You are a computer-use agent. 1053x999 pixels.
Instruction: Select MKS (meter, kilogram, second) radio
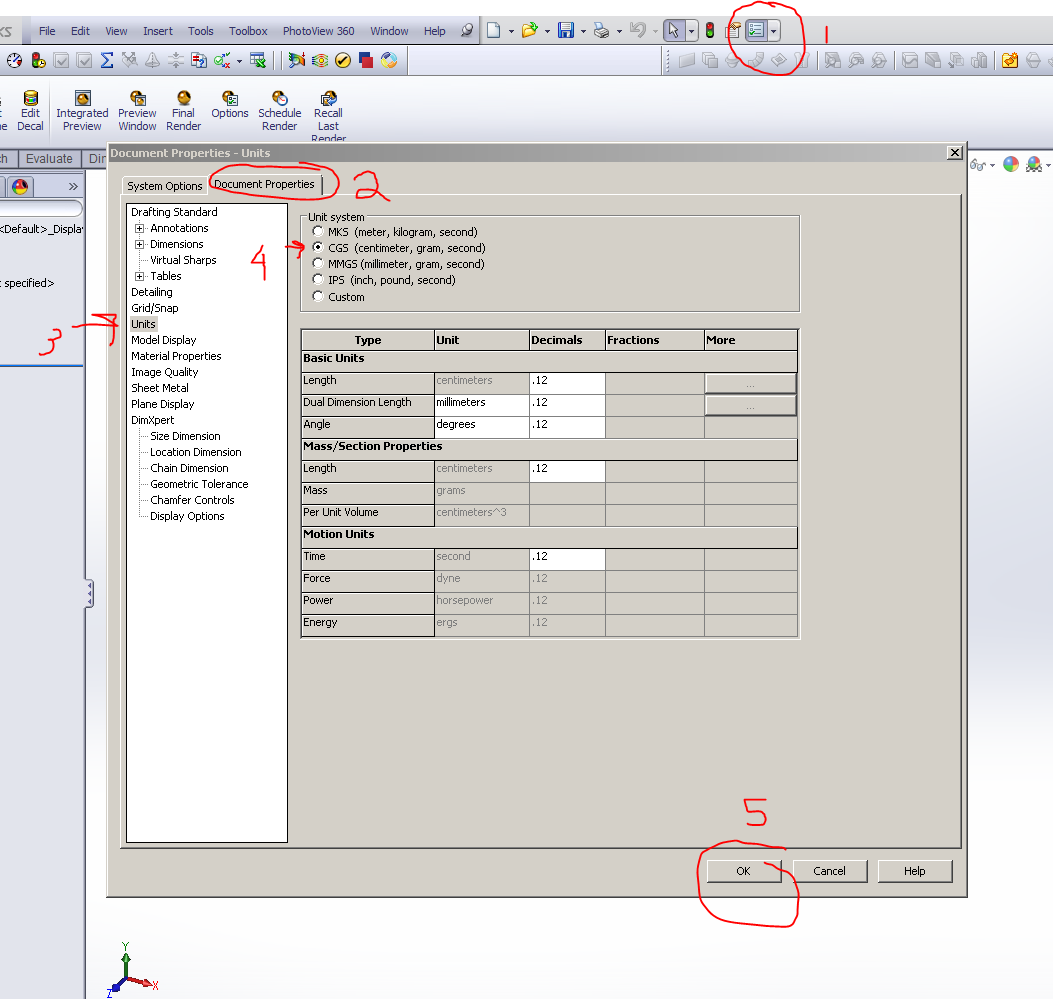click(318, 232)
